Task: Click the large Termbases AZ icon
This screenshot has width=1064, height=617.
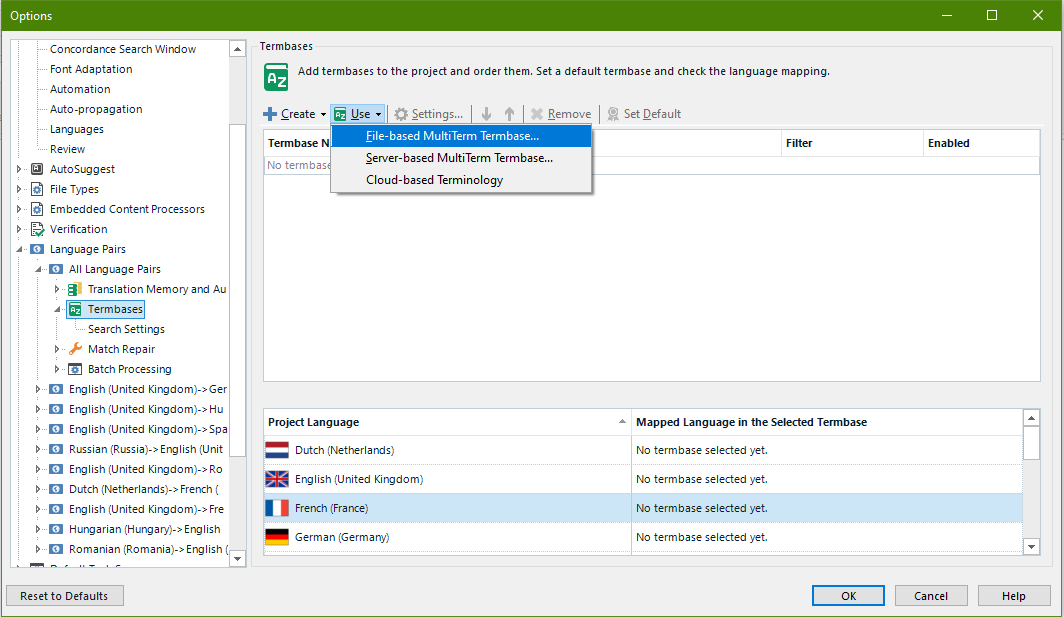Action: (x=276, y=77)
